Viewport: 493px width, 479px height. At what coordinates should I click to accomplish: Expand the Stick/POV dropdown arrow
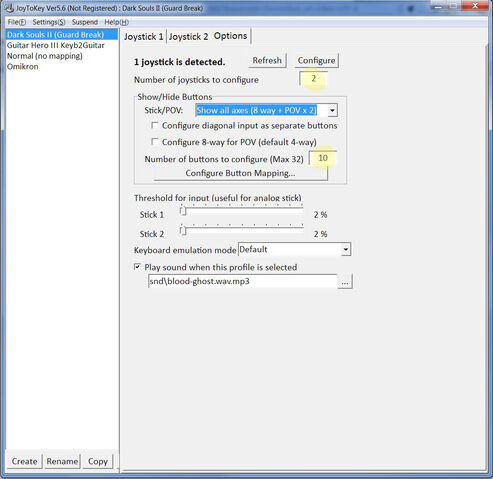[x=332, y=110]
